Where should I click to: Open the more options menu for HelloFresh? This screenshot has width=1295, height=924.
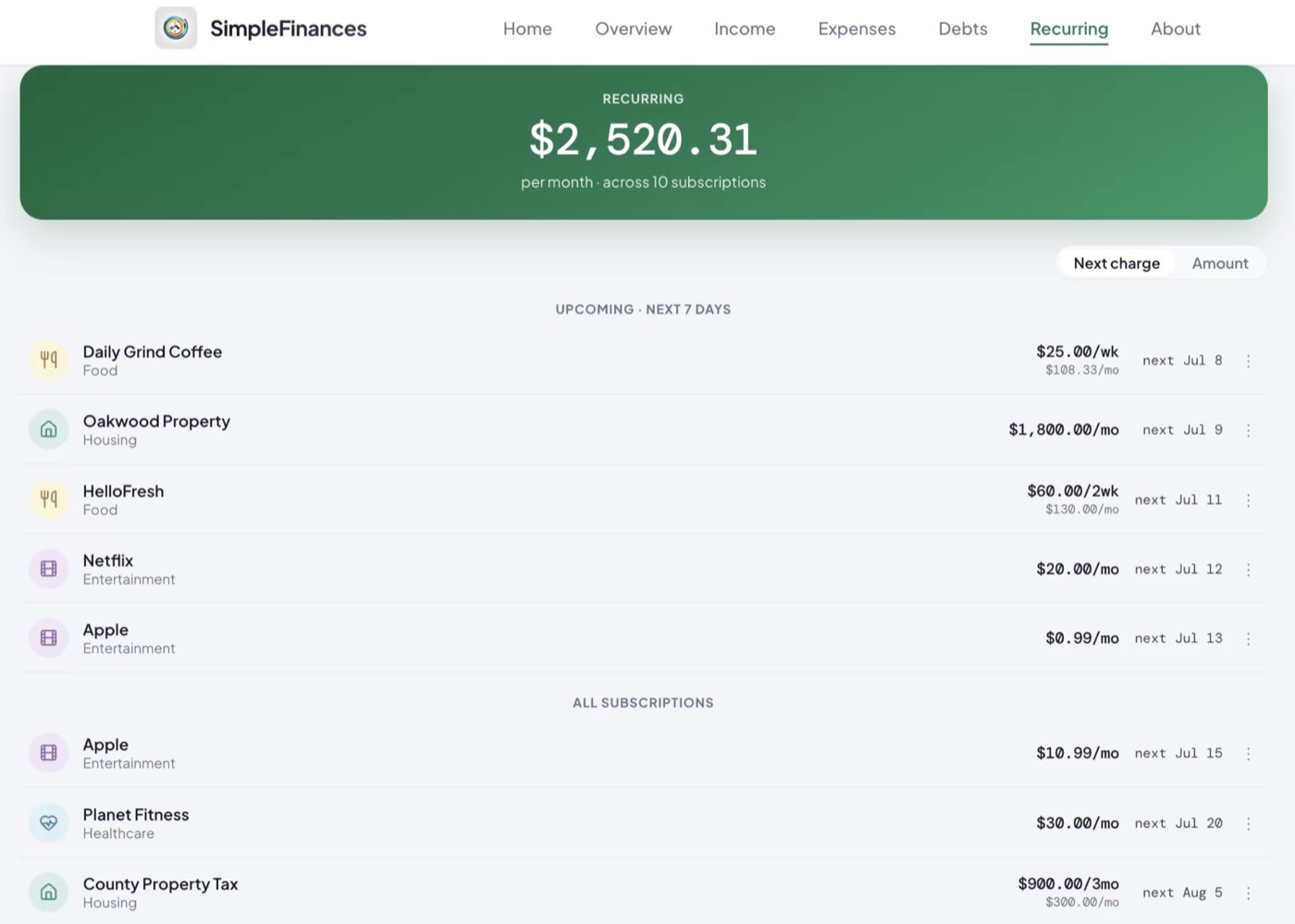[1248, 500]
